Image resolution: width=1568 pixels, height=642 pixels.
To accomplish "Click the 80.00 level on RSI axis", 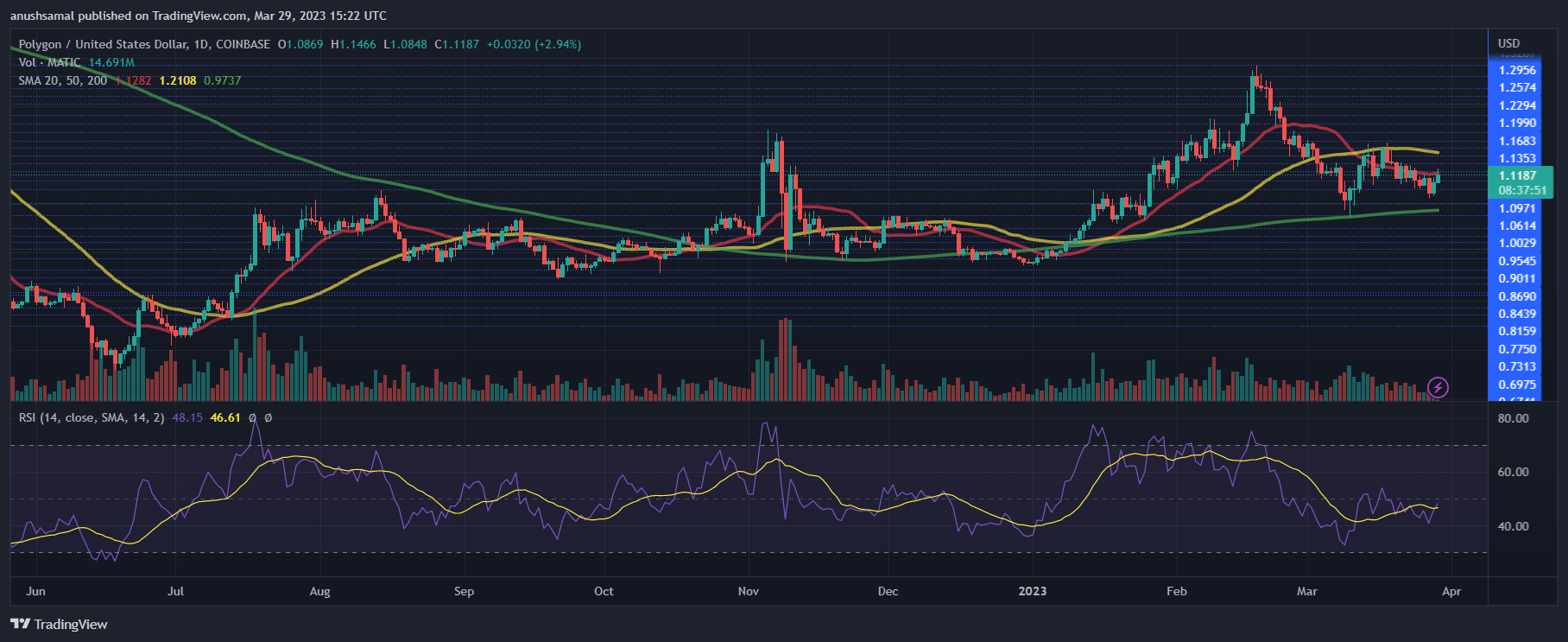I will [x=1513, y=418].
